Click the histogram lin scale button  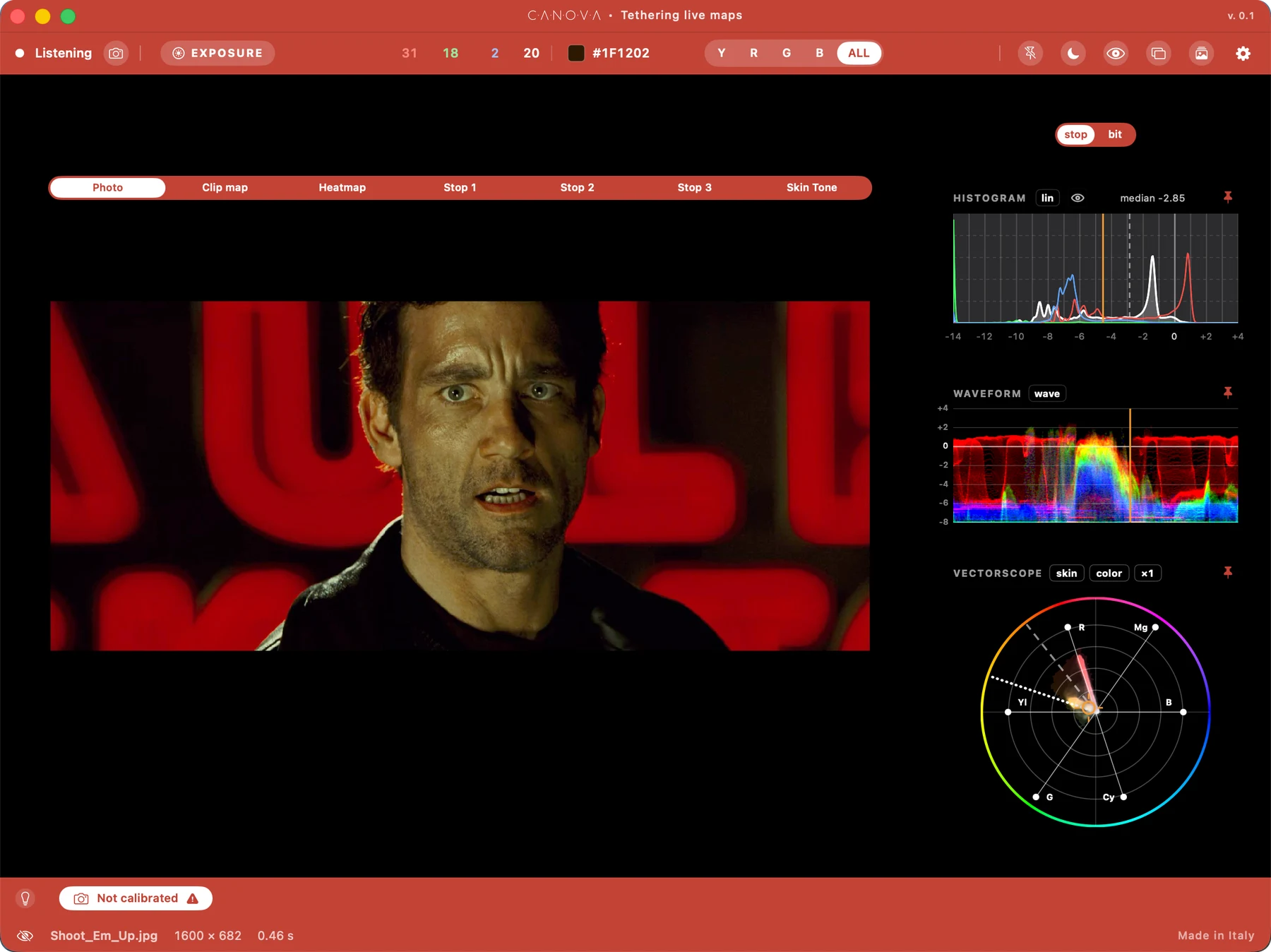(1047, 198)
